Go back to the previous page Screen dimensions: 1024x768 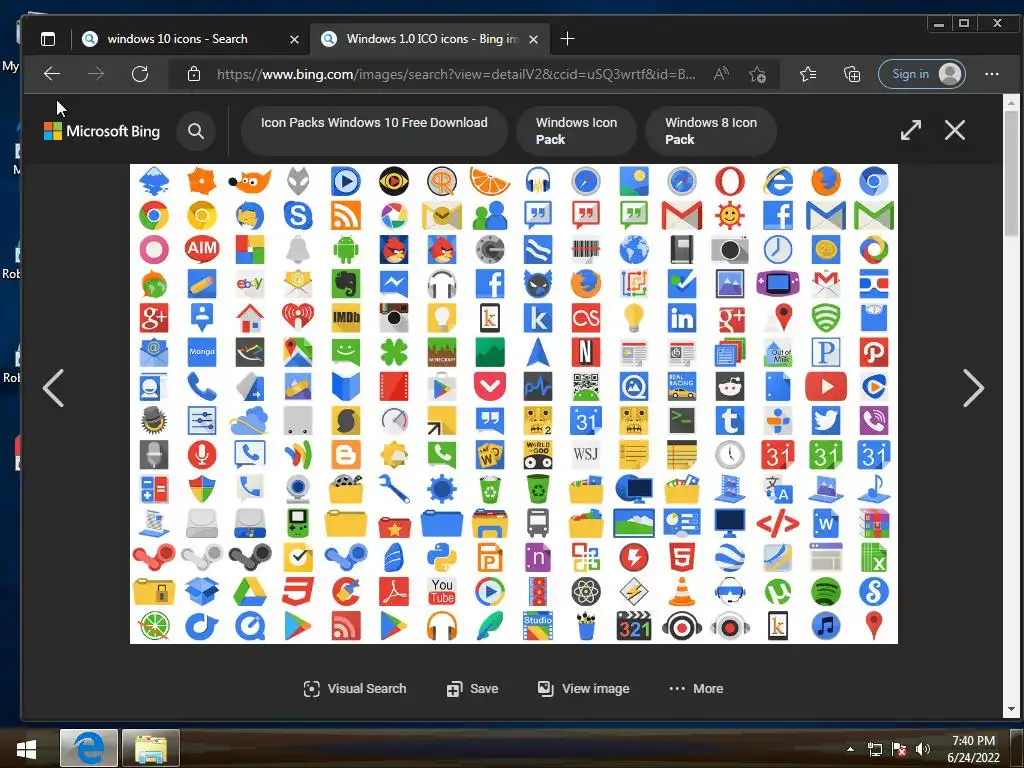52,74
